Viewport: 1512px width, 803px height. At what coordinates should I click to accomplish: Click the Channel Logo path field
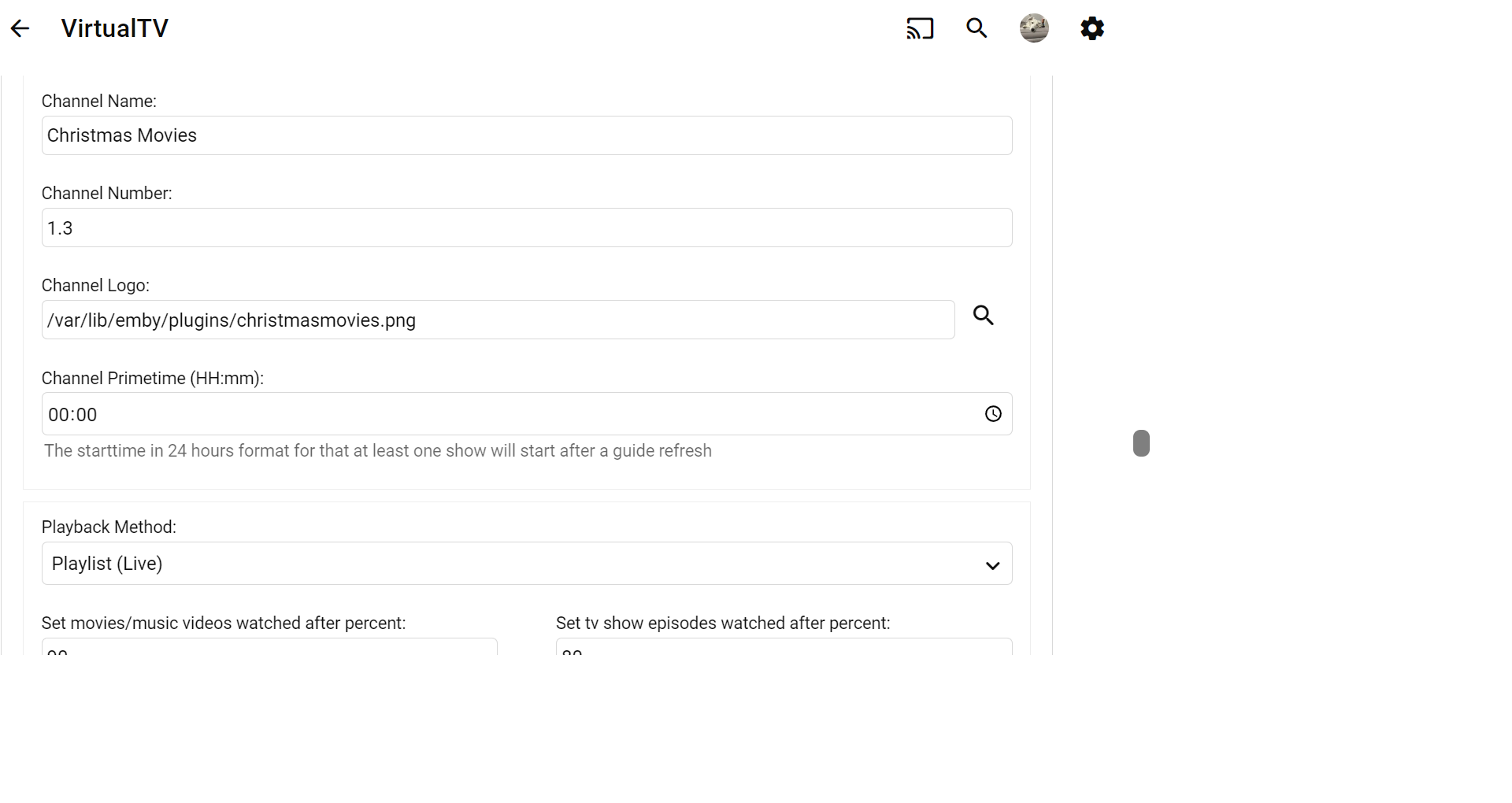498,320
